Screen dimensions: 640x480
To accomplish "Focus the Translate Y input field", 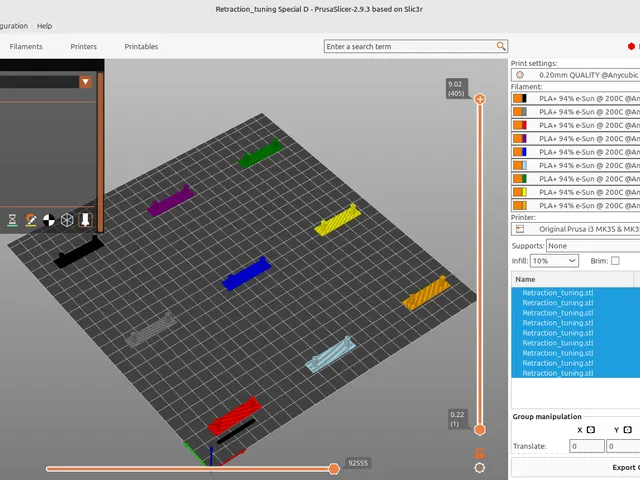I will pos(623,446).
